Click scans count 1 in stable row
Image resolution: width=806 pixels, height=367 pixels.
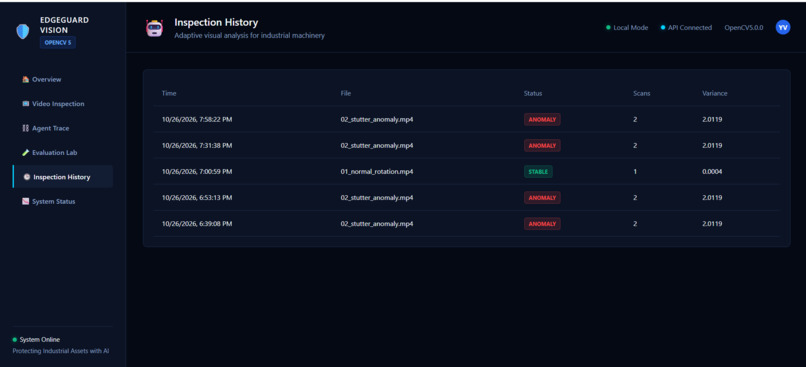pyautogui.click(x=635, y=172)
